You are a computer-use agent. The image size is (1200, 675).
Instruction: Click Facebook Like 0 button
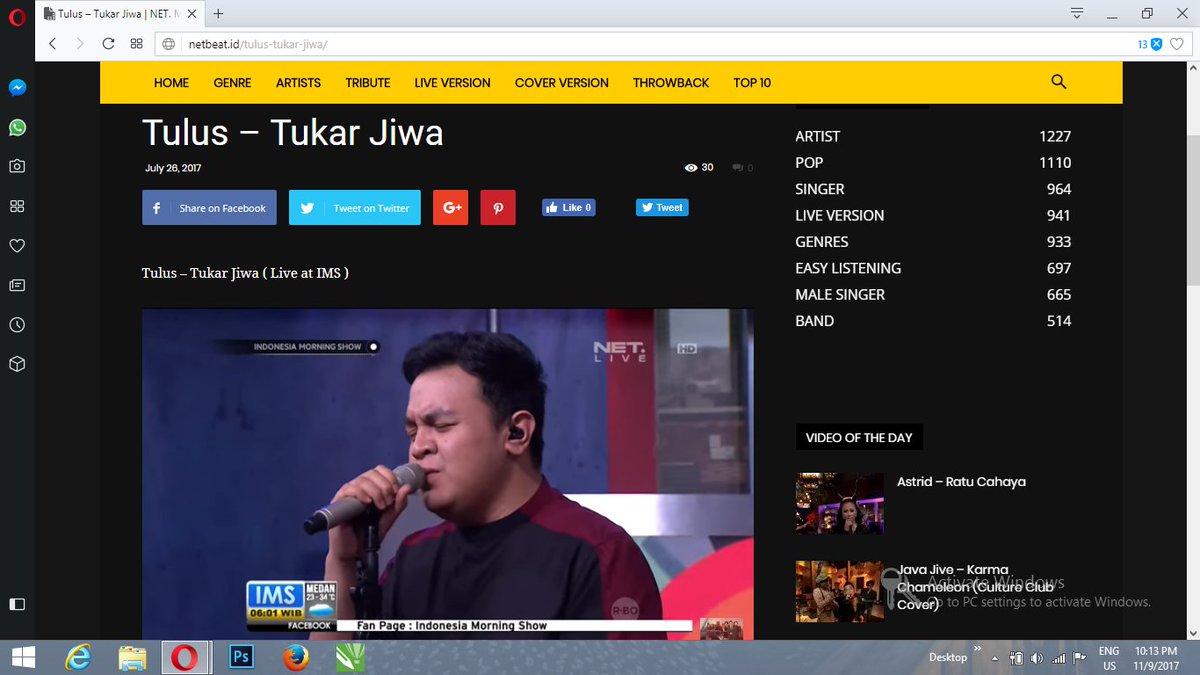569,208
